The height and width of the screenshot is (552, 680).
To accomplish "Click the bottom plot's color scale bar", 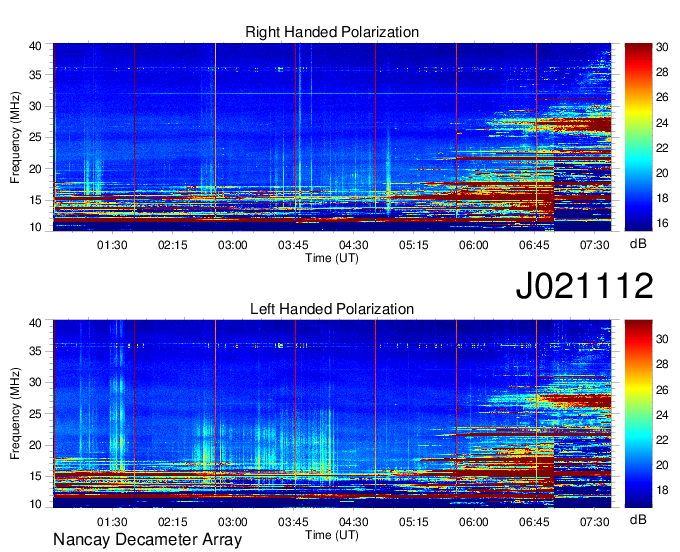I will point(638,413).
